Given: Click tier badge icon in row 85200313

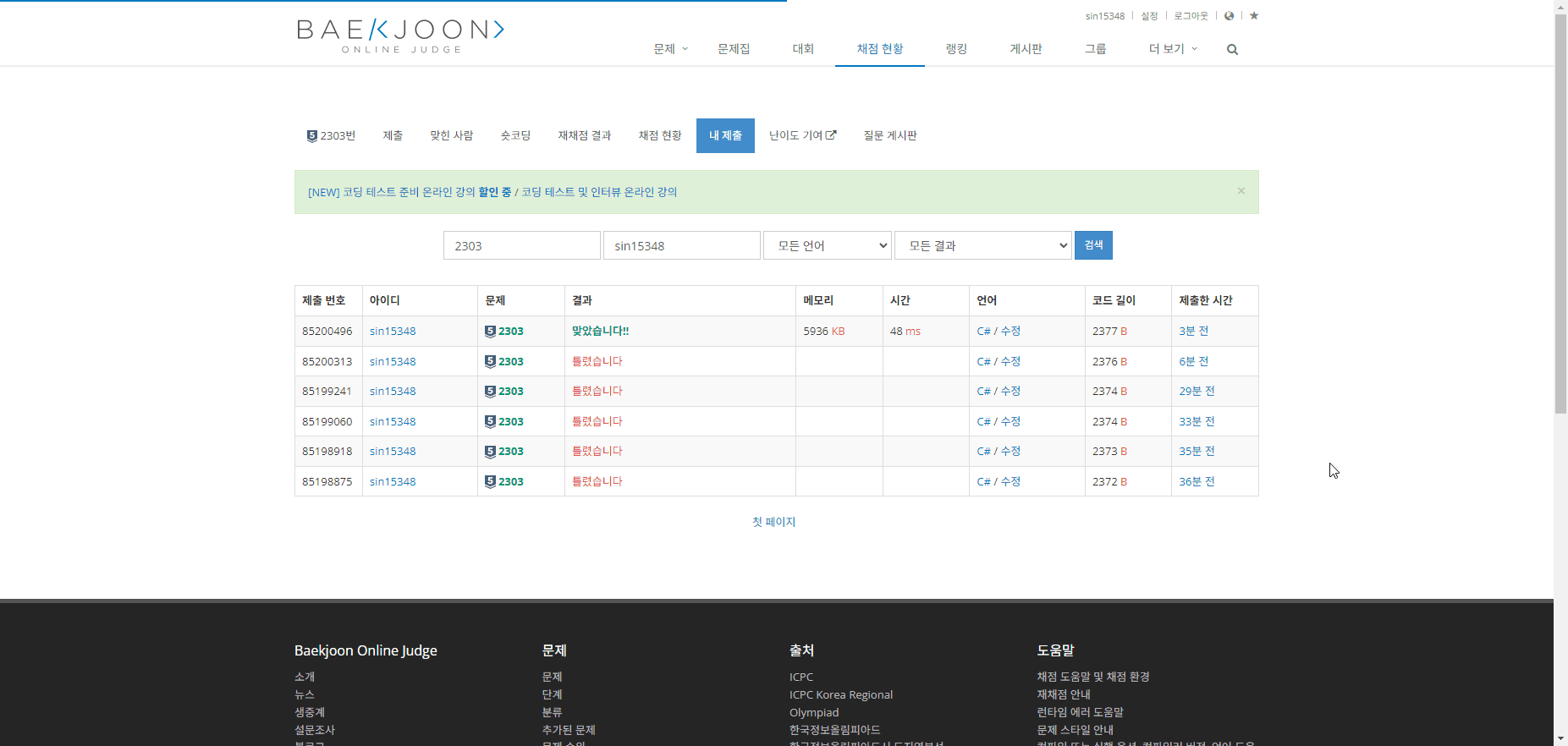Looking at the screenshot, I should click(x=490, y=361).
